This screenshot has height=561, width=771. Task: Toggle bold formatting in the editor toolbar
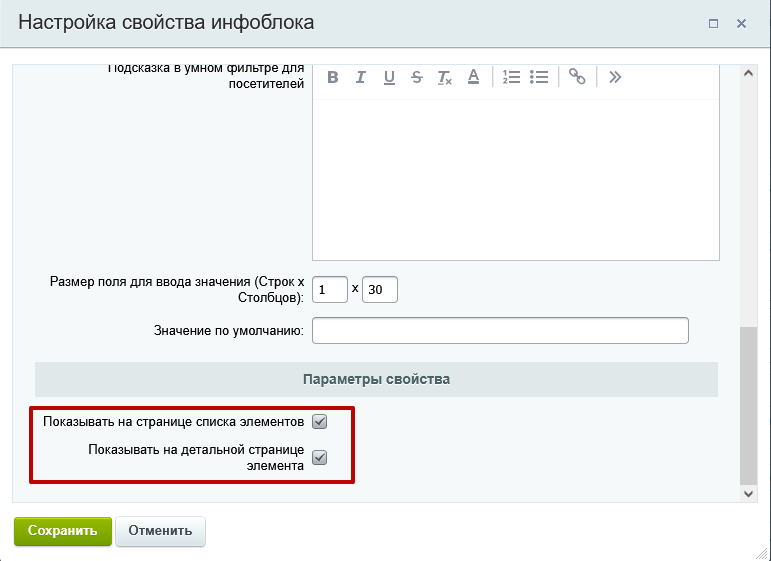click(332, 77)
